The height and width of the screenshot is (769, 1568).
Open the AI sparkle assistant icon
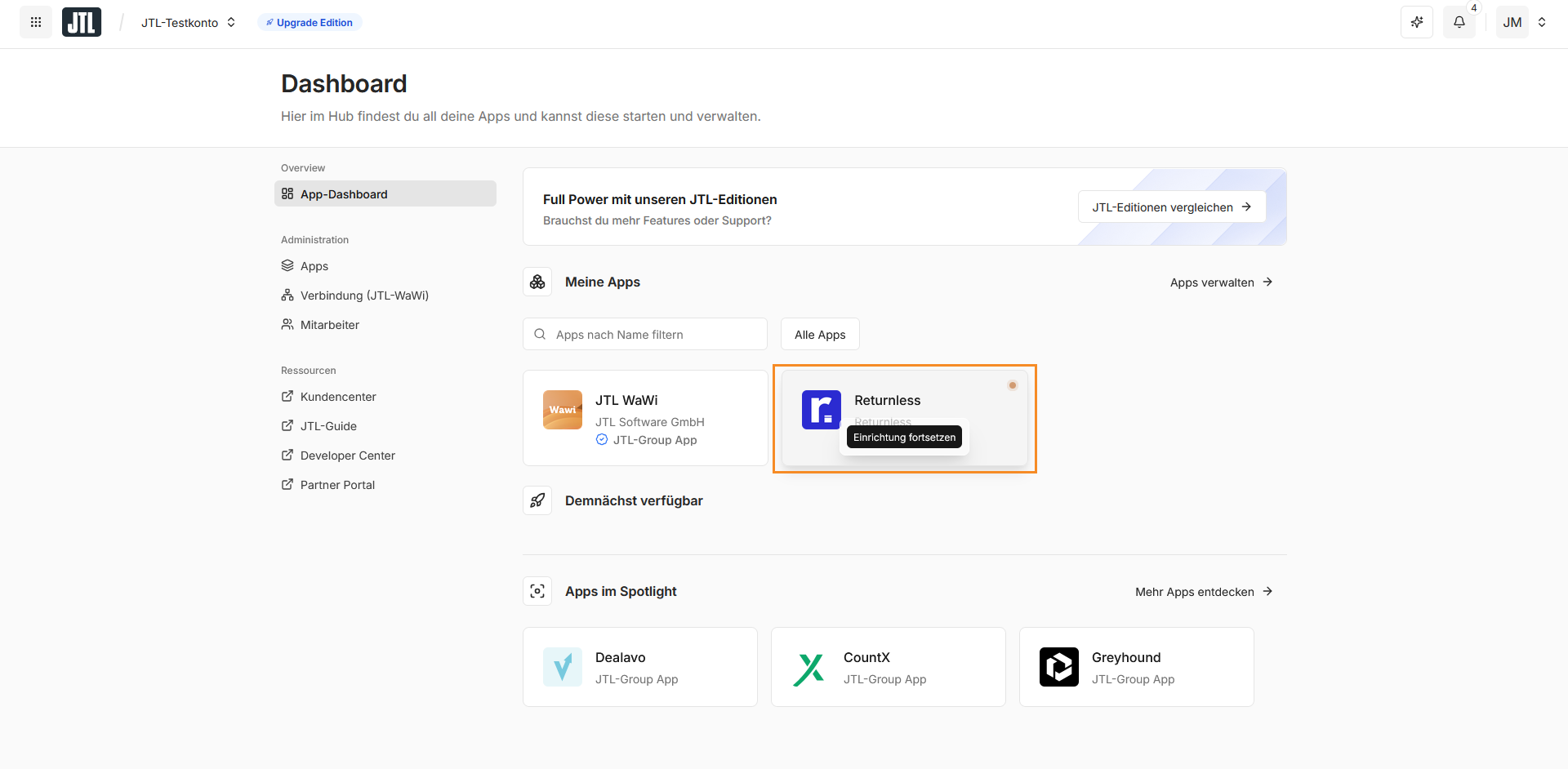1417,22
